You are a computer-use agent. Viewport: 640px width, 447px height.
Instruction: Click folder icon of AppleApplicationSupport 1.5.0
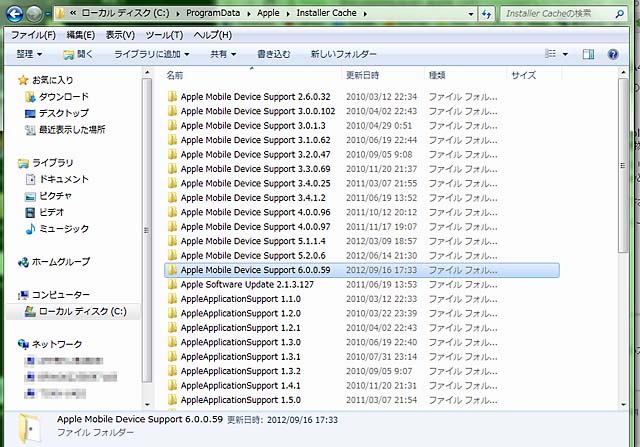172,400
